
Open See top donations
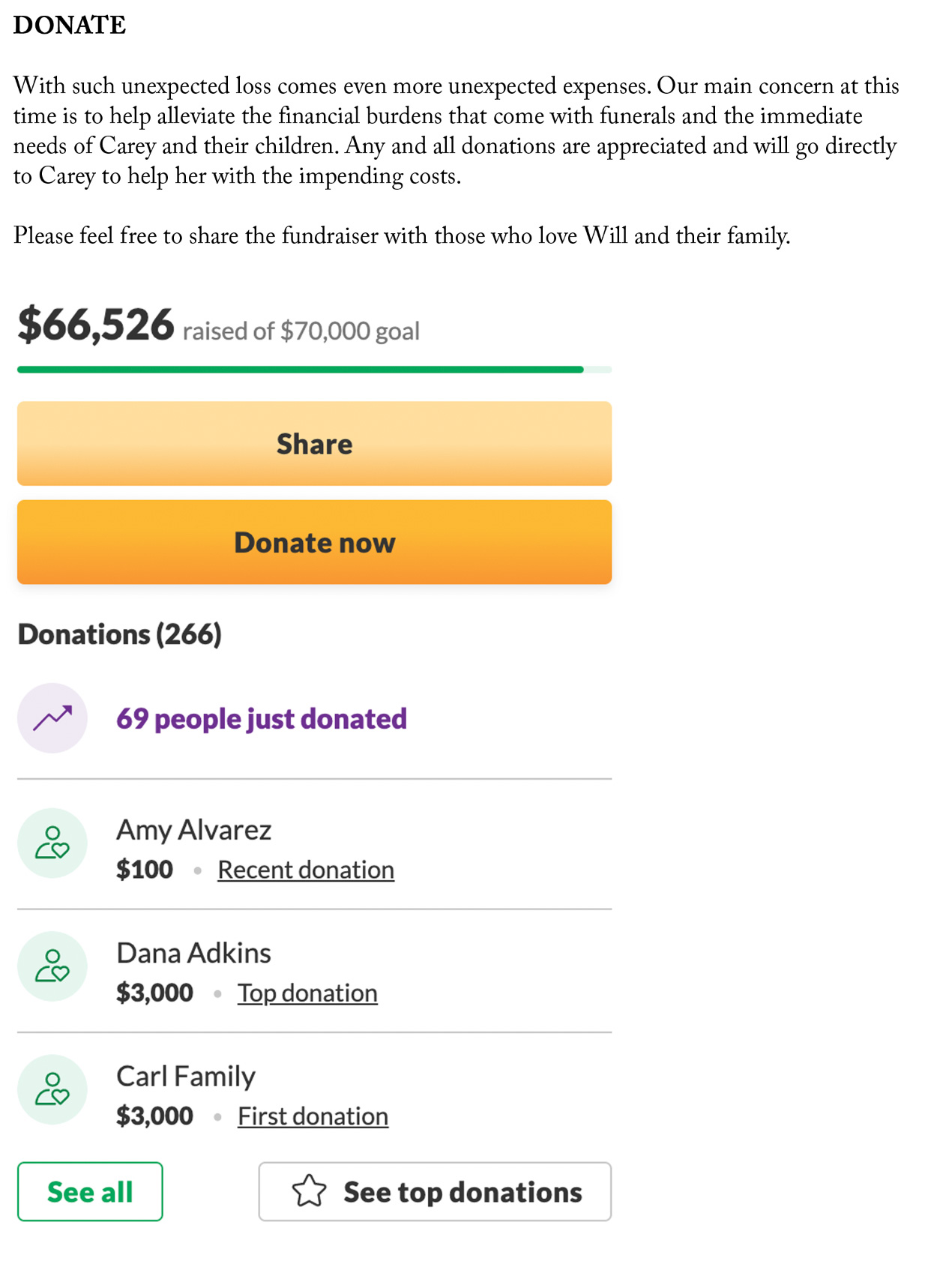click(435, 1191)
